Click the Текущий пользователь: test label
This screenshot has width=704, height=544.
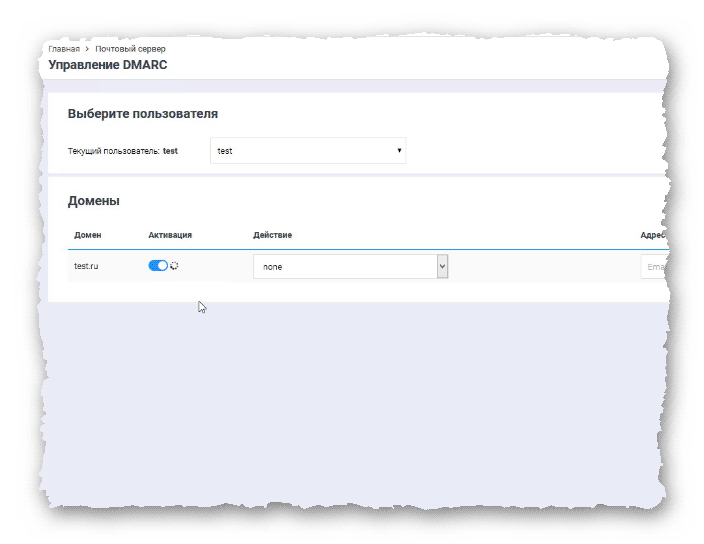click(123, 151)
